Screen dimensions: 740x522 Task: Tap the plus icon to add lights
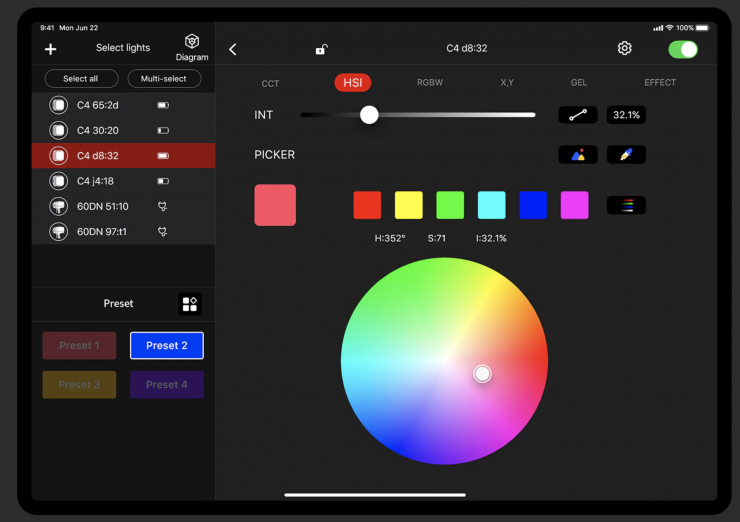[51, 49]
